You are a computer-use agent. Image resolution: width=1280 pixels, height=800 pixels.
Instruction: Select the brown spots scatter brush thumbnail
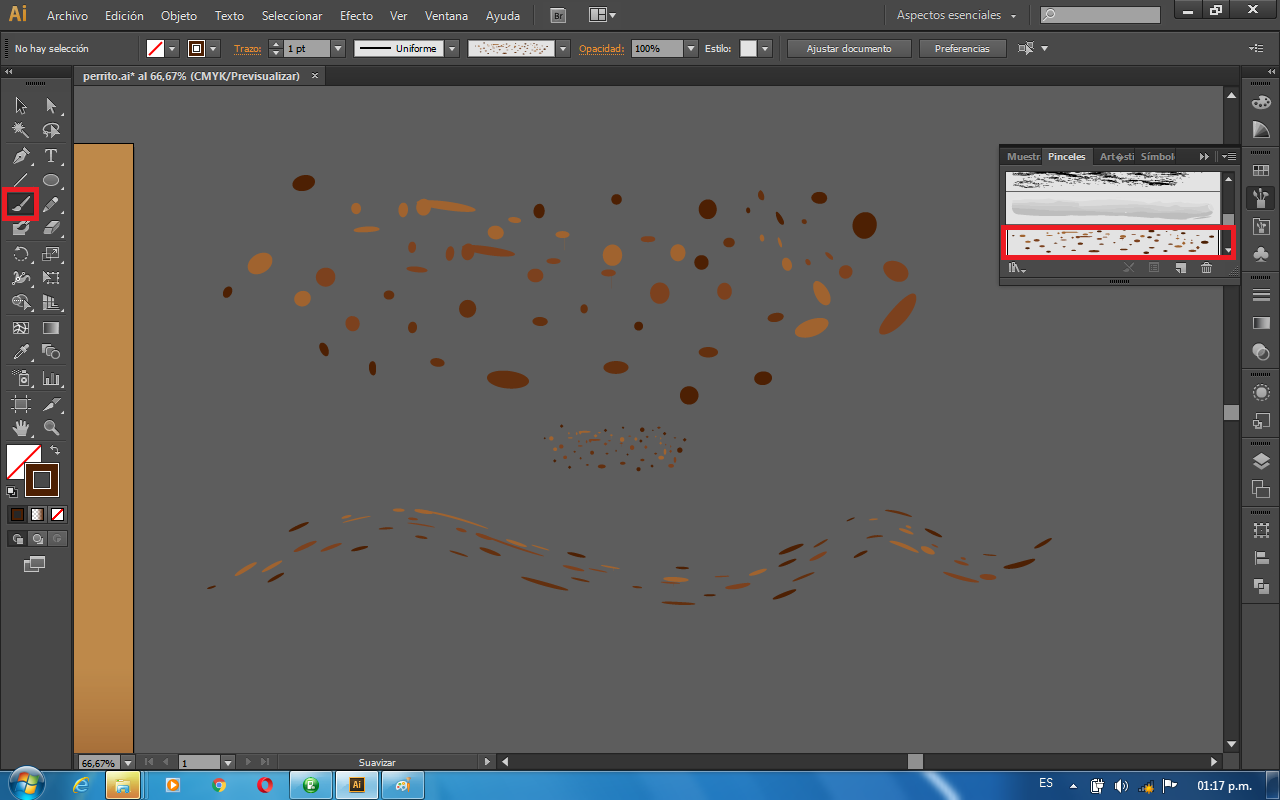(1113, 241)
